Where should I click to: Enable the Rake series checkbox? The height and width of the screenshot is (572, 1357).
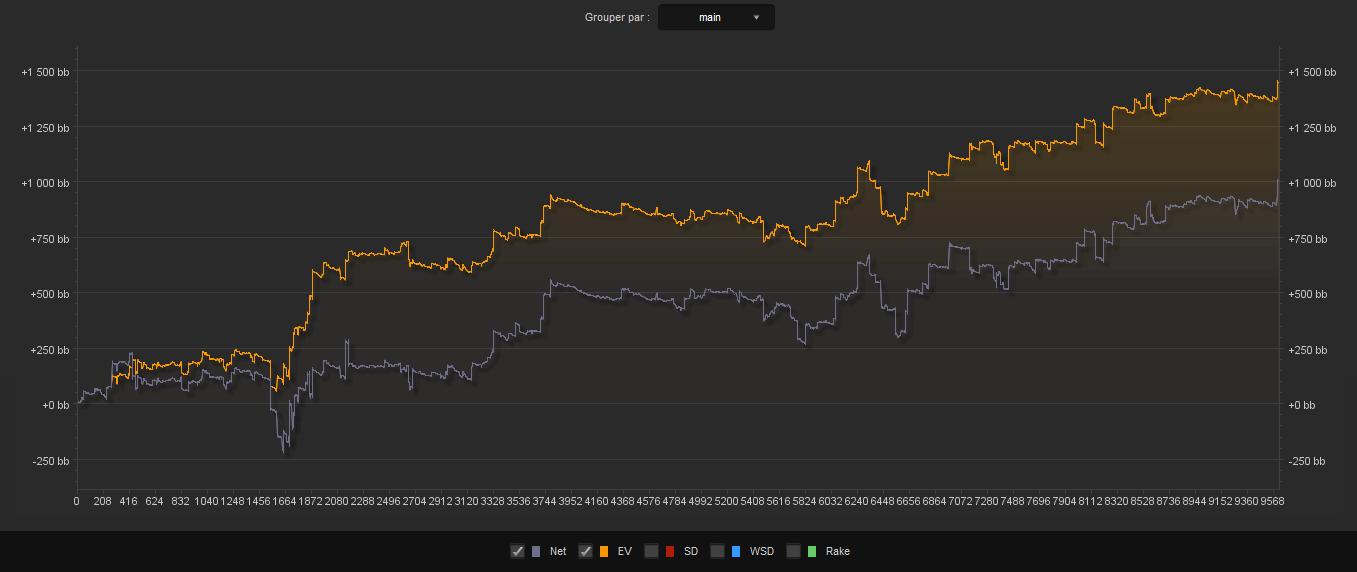click(793, 551)
